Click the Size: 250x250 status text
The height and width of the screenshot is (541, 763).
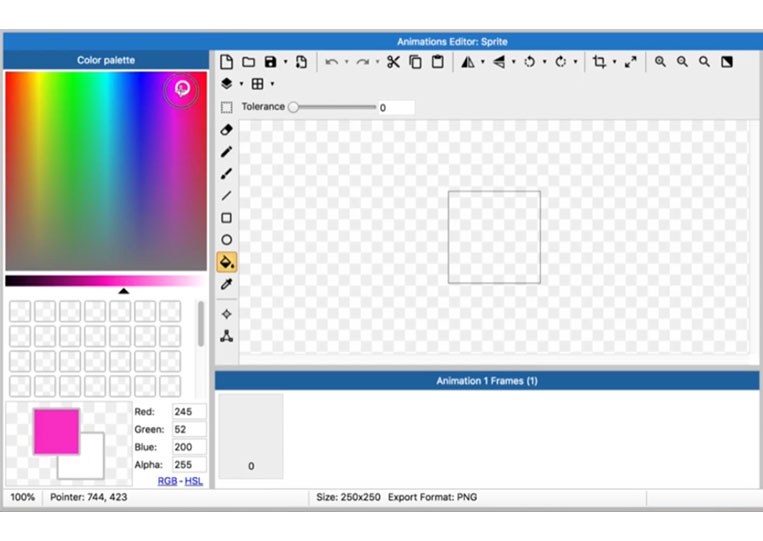[348, 497]
